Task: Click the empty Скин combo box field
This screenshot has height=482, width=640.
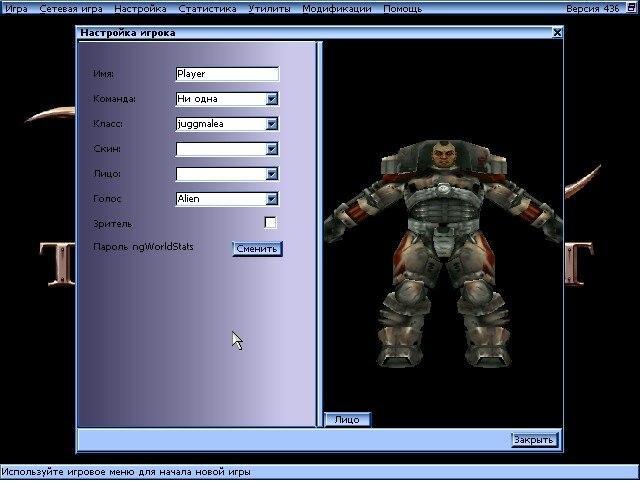Action: [227, 149]
